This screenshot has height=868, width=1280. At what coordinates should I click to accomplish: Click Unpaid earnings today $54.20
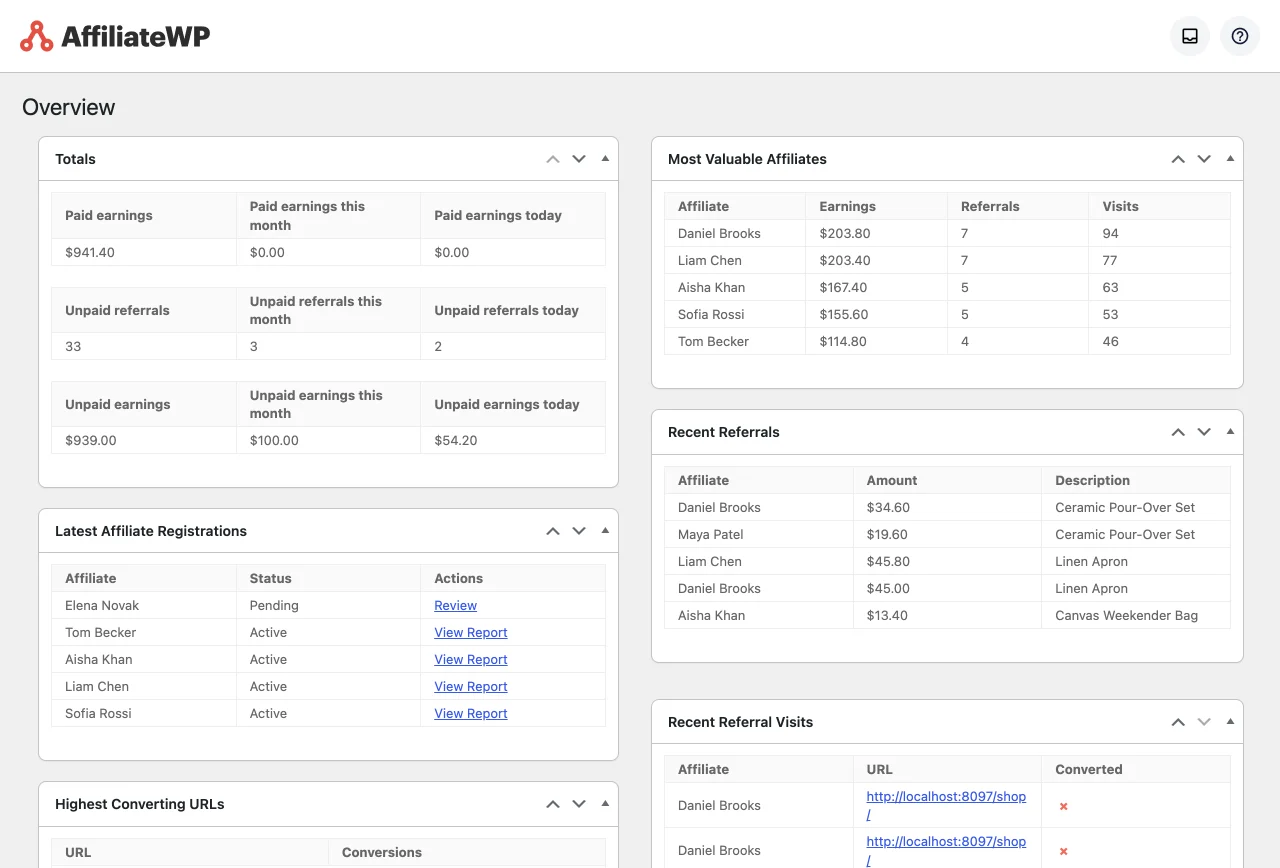[456, 440]
